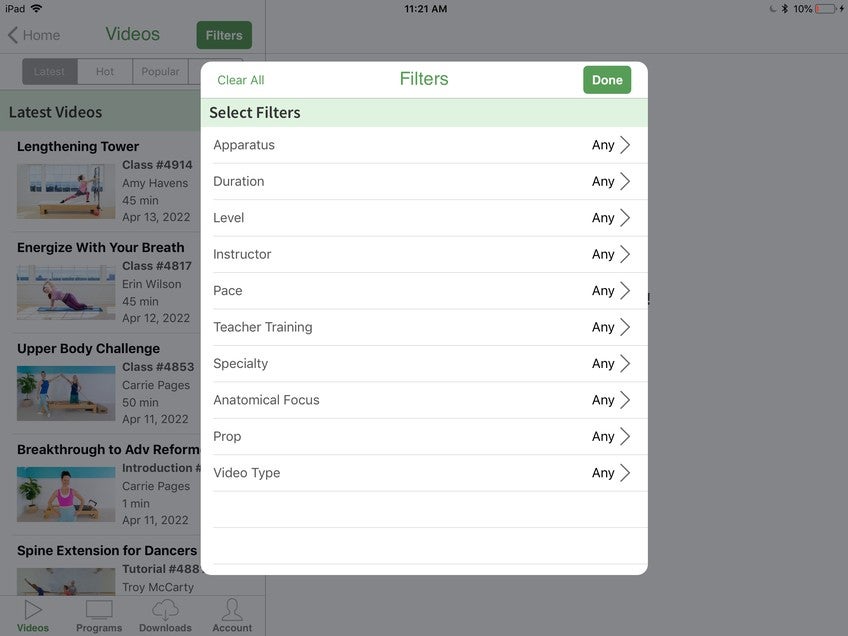Switch to the Popular segment
The height and width of the screenshot is (636, 848).
point(160,72)
